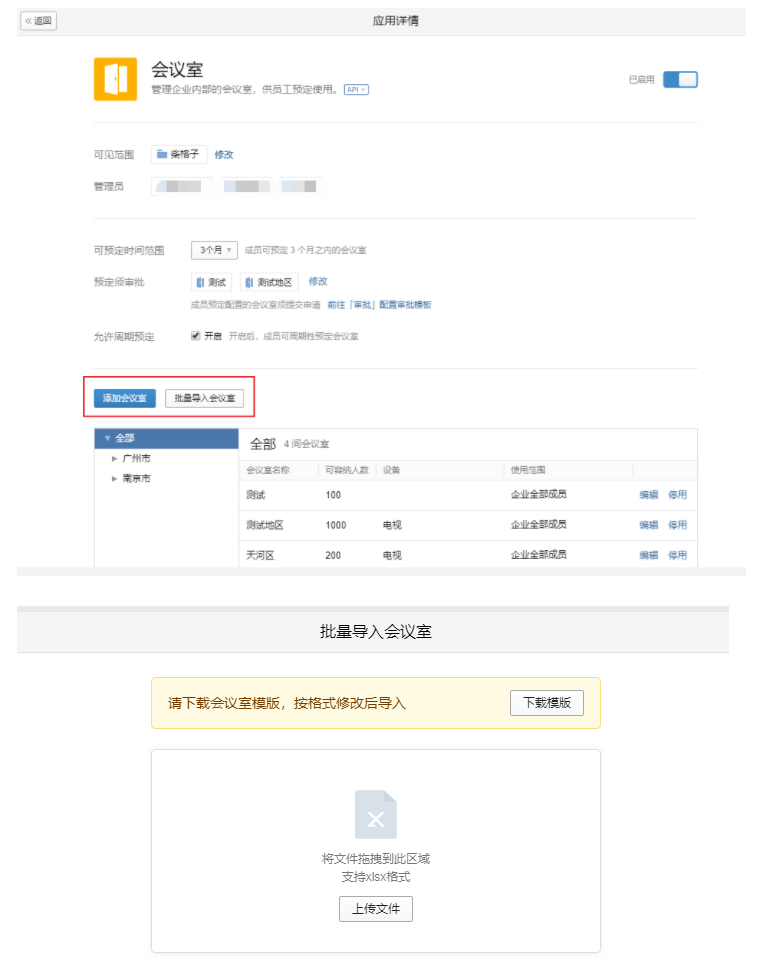Screen dimensions: 759x979
Task: Click the 测试 room tag under 预定须审批
Action: (211, 282)
